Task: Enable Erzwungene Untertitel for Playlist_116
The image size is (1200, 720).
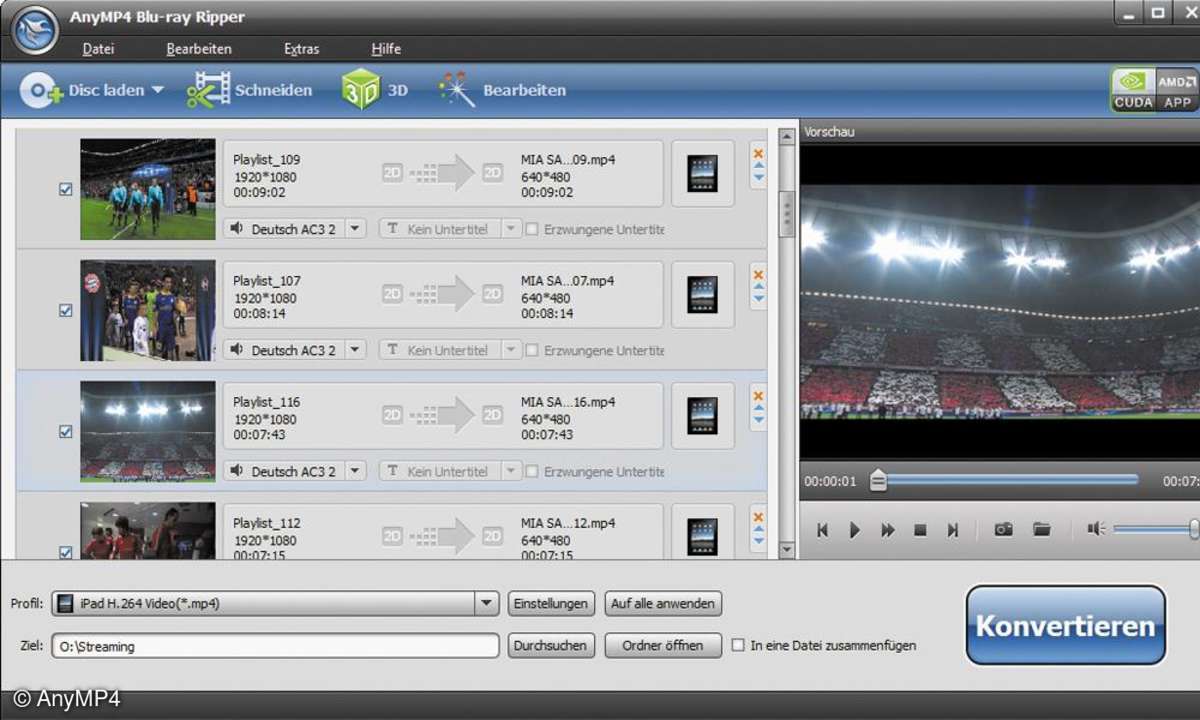Action: pyautogui.click(x=533, y=471)
